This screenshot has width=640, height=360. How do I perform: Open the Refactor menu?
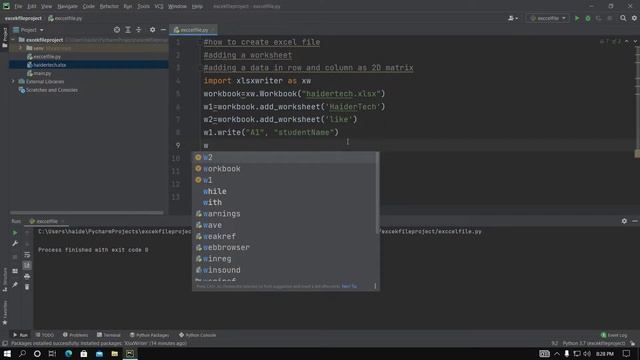pyautogui.click(x=109, y=7)
